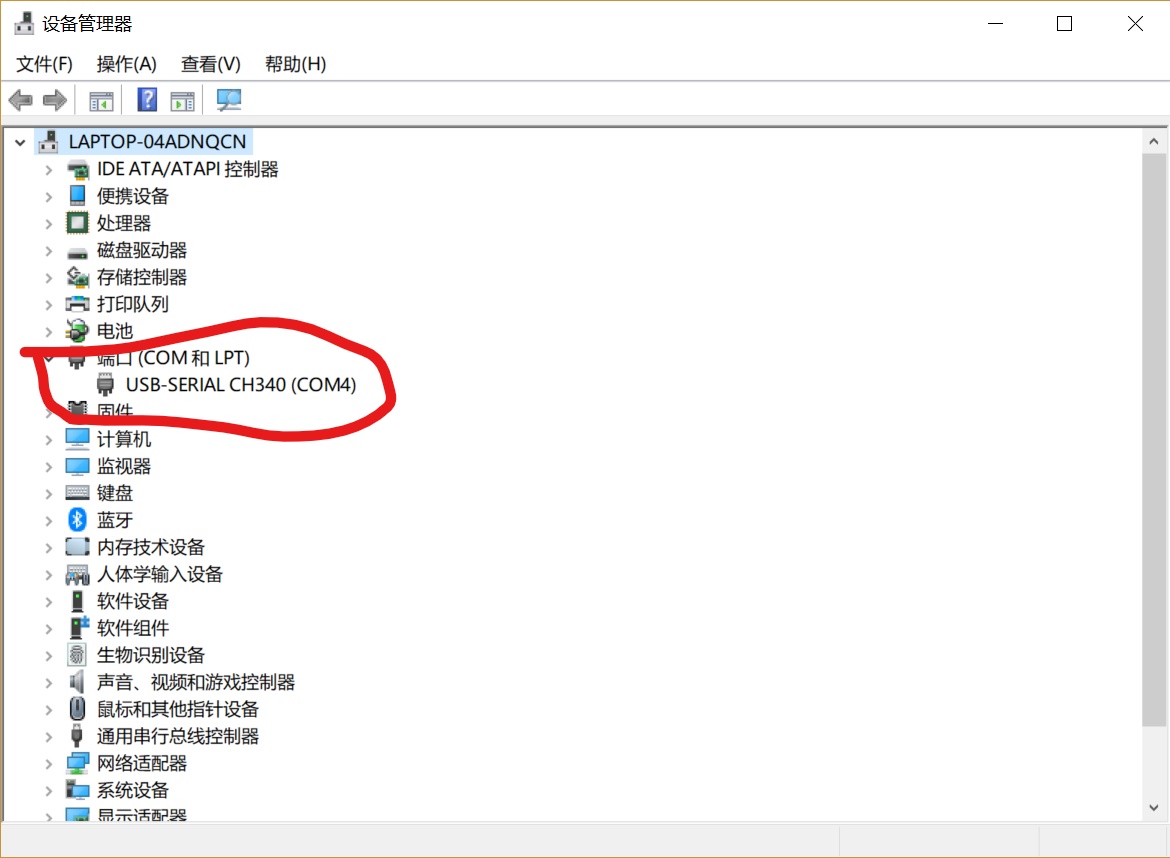Click the scan for hardware changes icon
Image resolution: width=1170 pixels, height=858 pixels.
tap(228, 99)
